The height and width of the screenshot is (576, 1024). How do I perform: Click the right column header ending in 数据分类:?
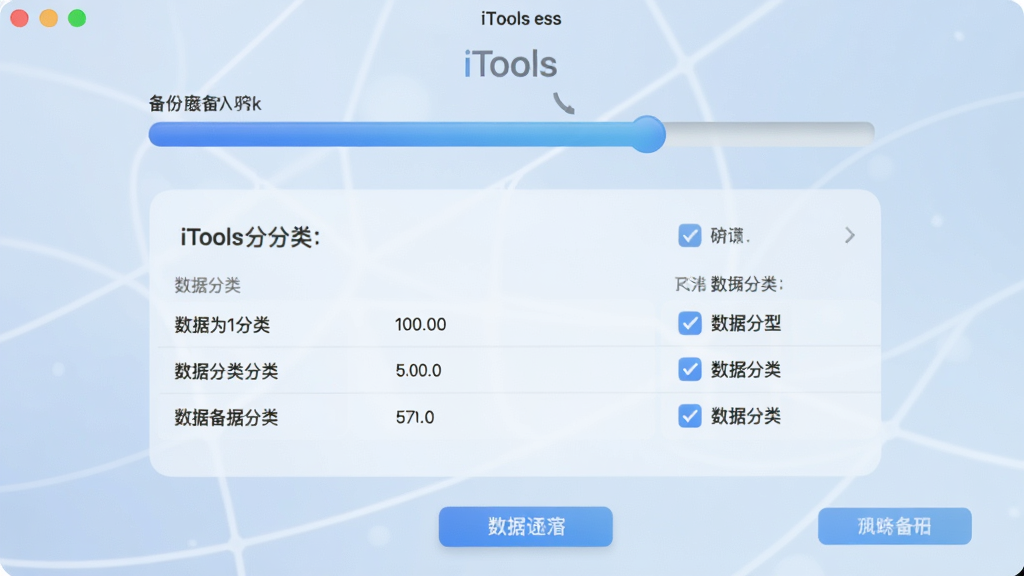pyautogui.click(x=729, y=284)
